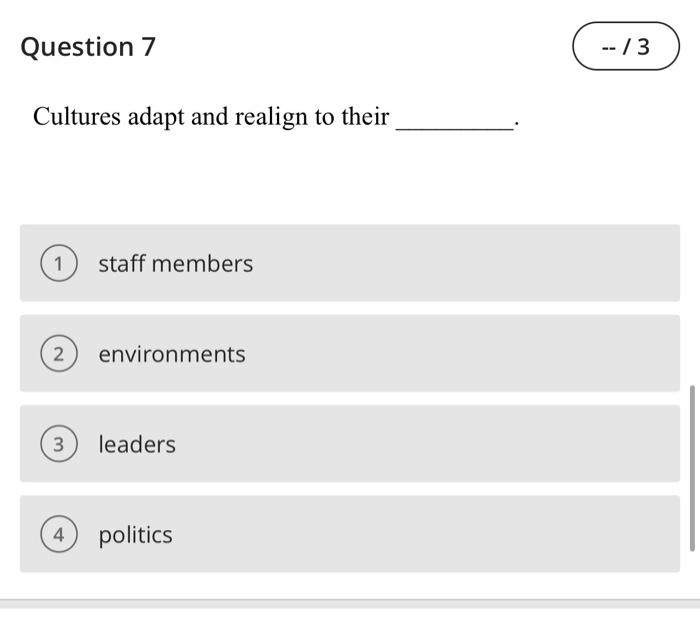Screen dimensions: 700x631
Task: Click the "leaders" answer label
Action: [x=137, y=445]
